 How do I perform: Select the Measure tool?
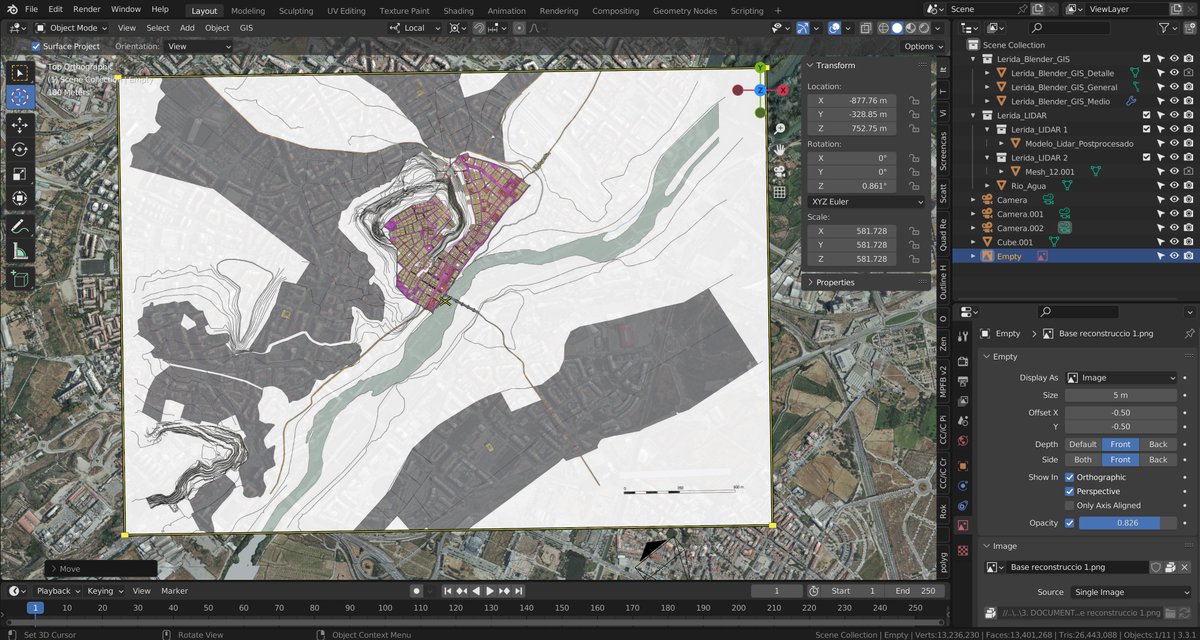click(20, 252)
